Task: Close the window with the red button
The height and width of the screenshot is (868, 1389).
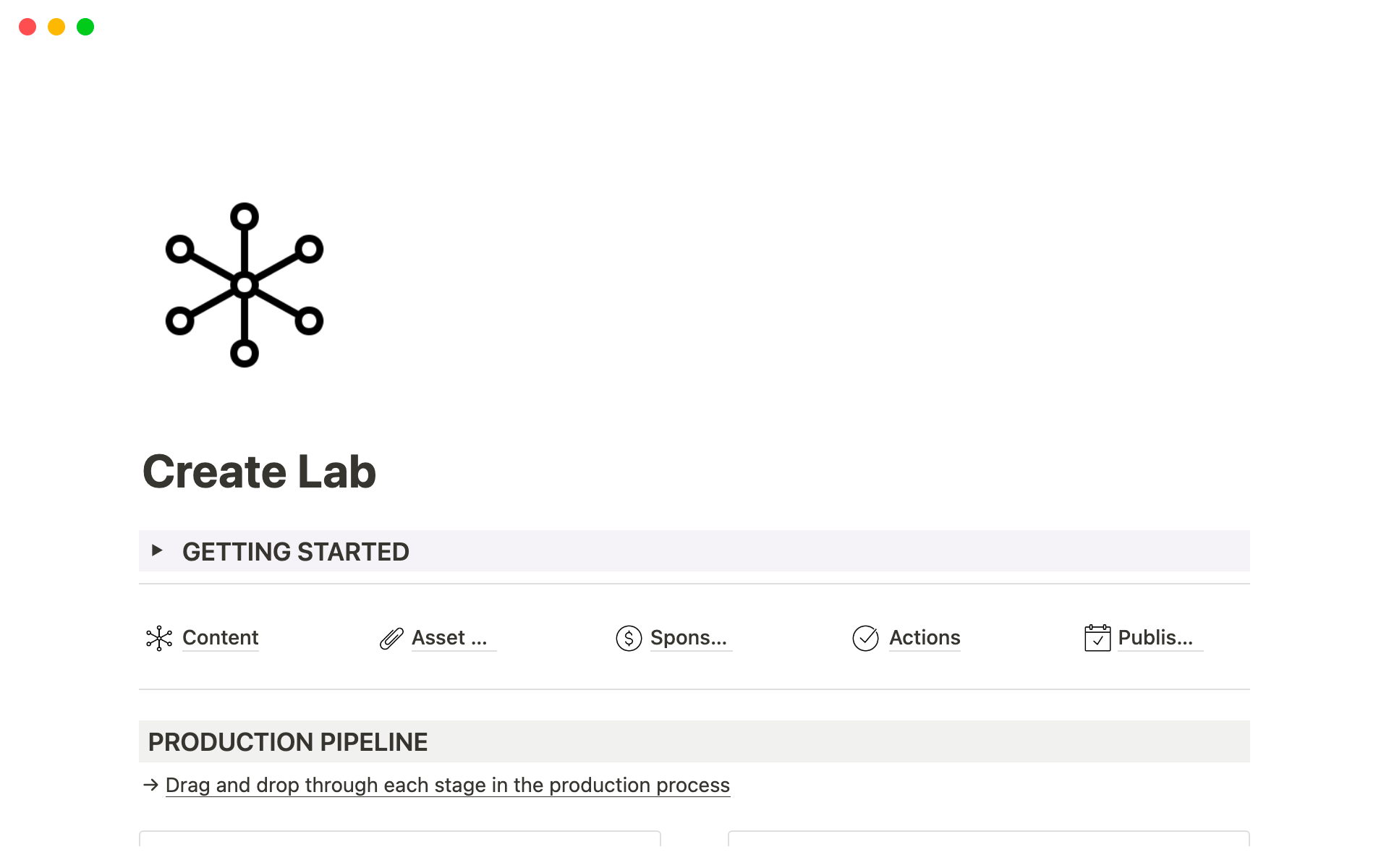Action: (27, 27)
